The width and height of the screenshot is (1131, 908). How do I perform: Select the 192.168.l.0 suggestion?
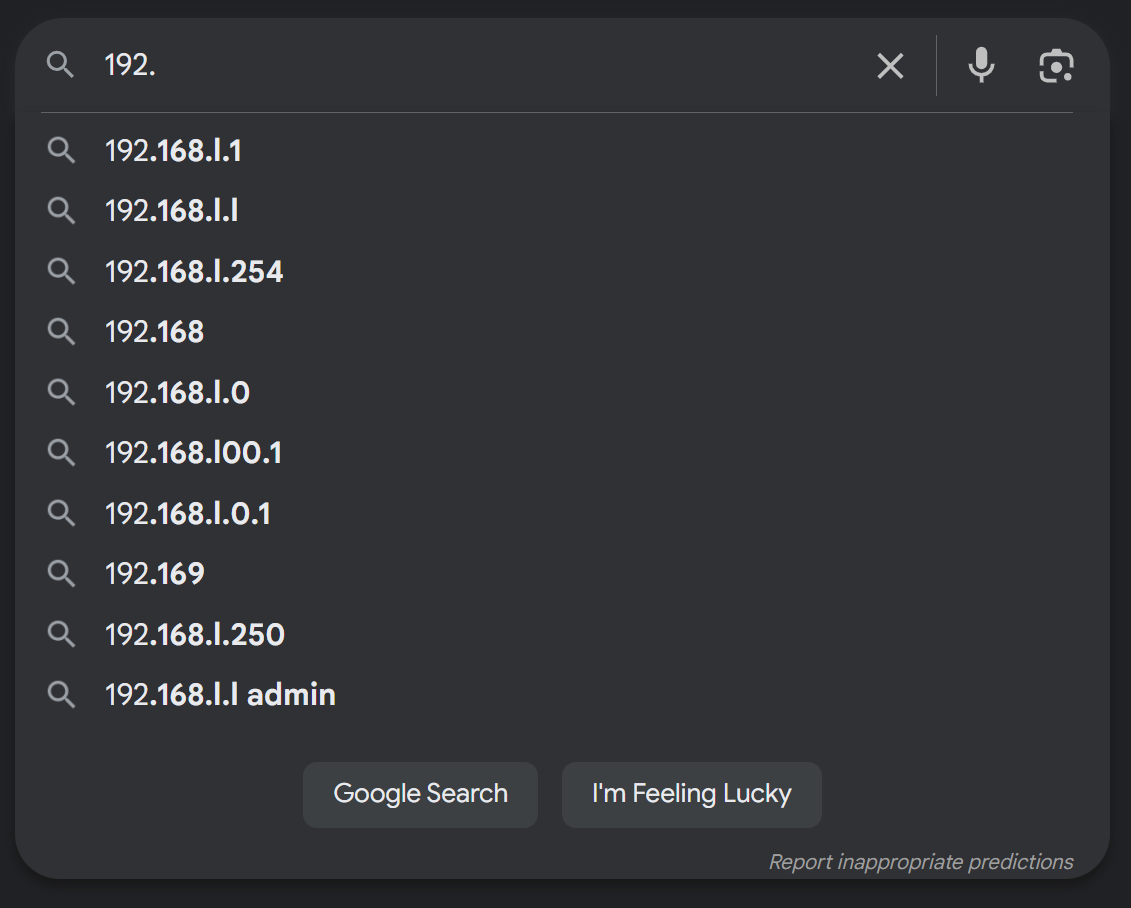point(177,392)
